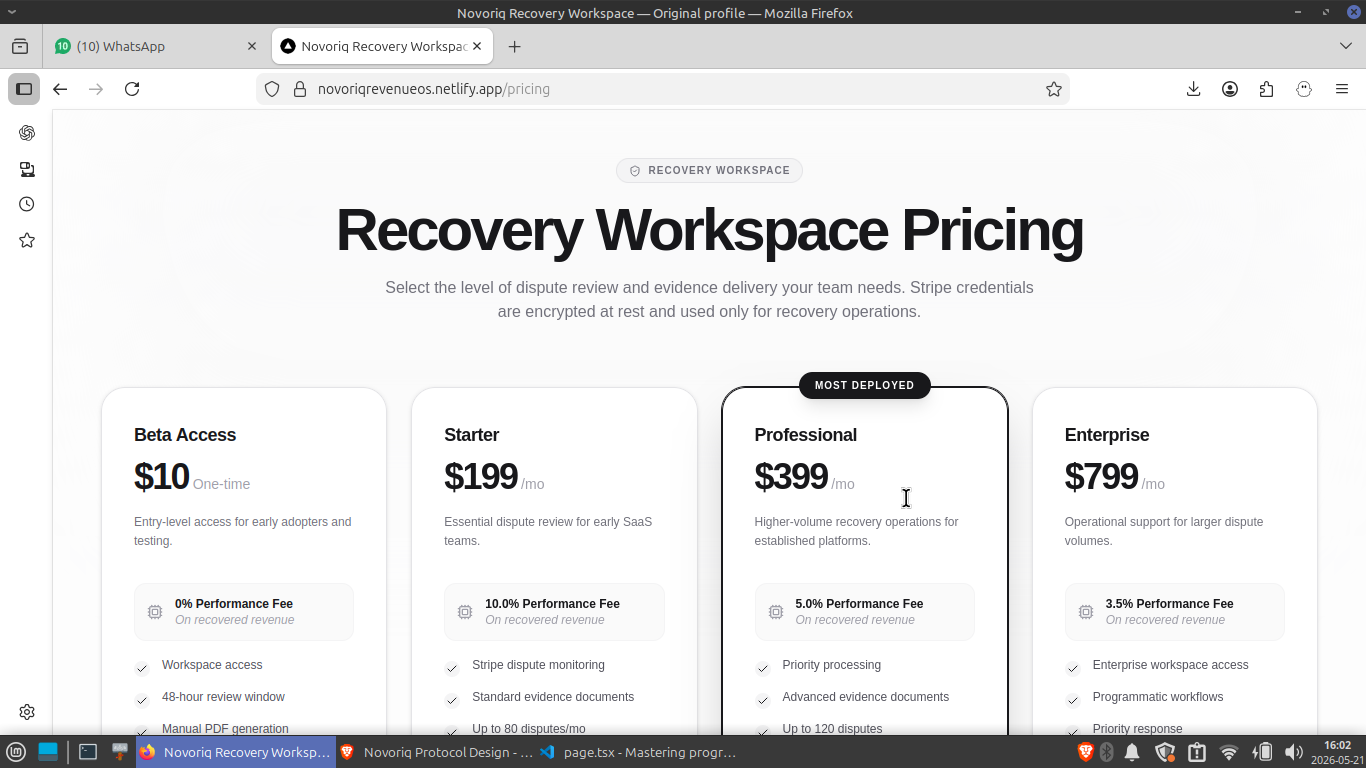The width and height of the screenshot is (1366, 768).
Task: Open volume speaker tray icon
Action: [x=1293, y=752]
